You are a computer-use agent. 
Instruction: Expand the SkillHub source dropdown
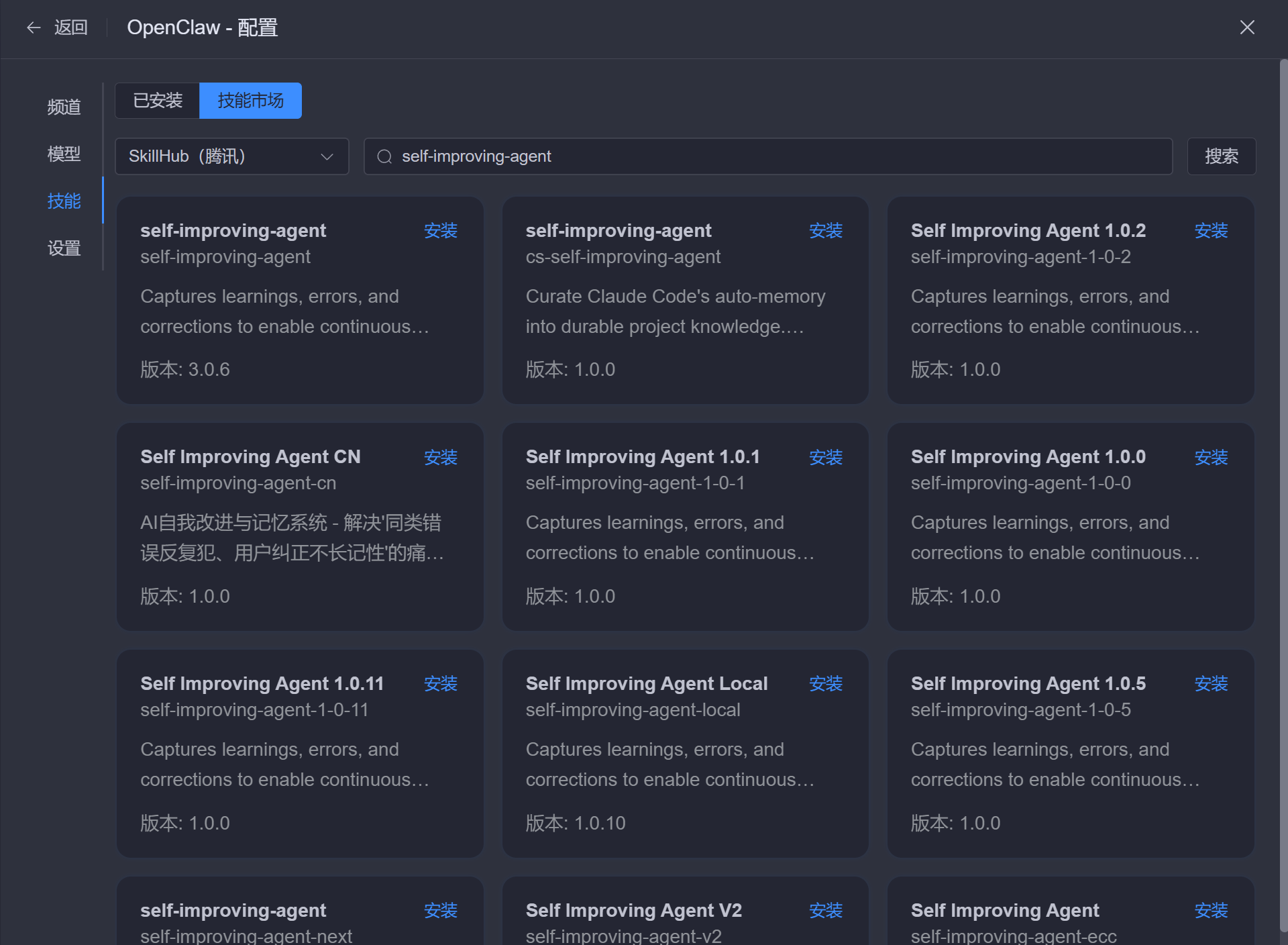pyautogui.click(x=231, y=156)
